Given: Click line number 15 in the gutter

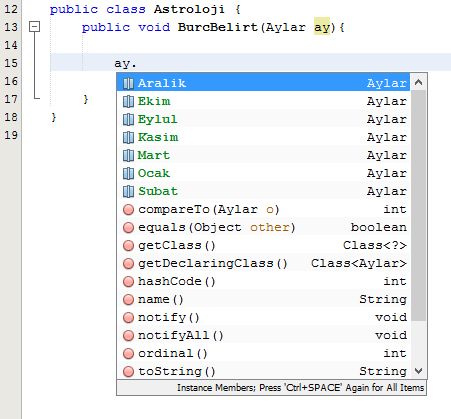Looking at the screenshot, I should pyautogui.click(x=11, y=63).
